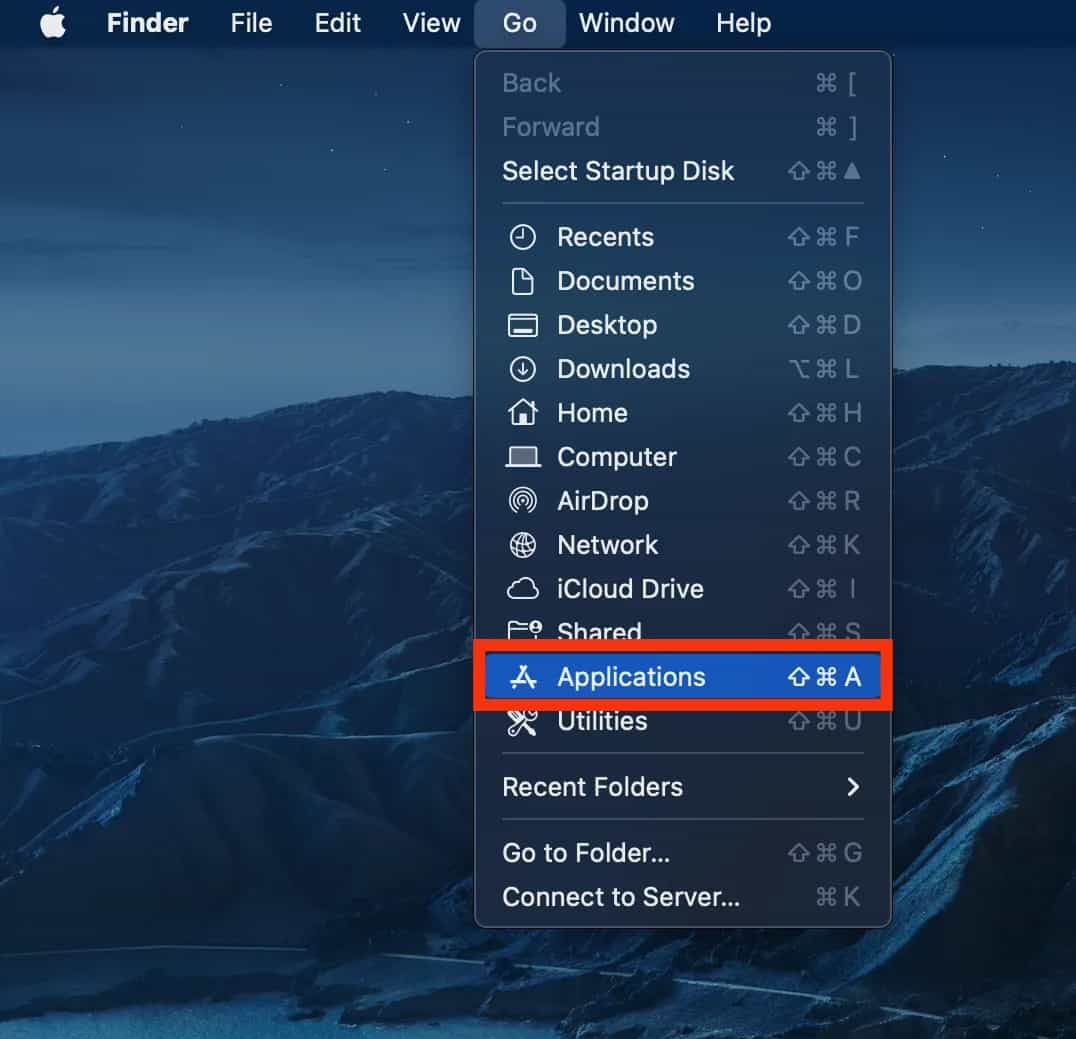1076x1039 pixels.
Task: Go to Home folder
Action: pyautogui.click(x=683, y=412)
